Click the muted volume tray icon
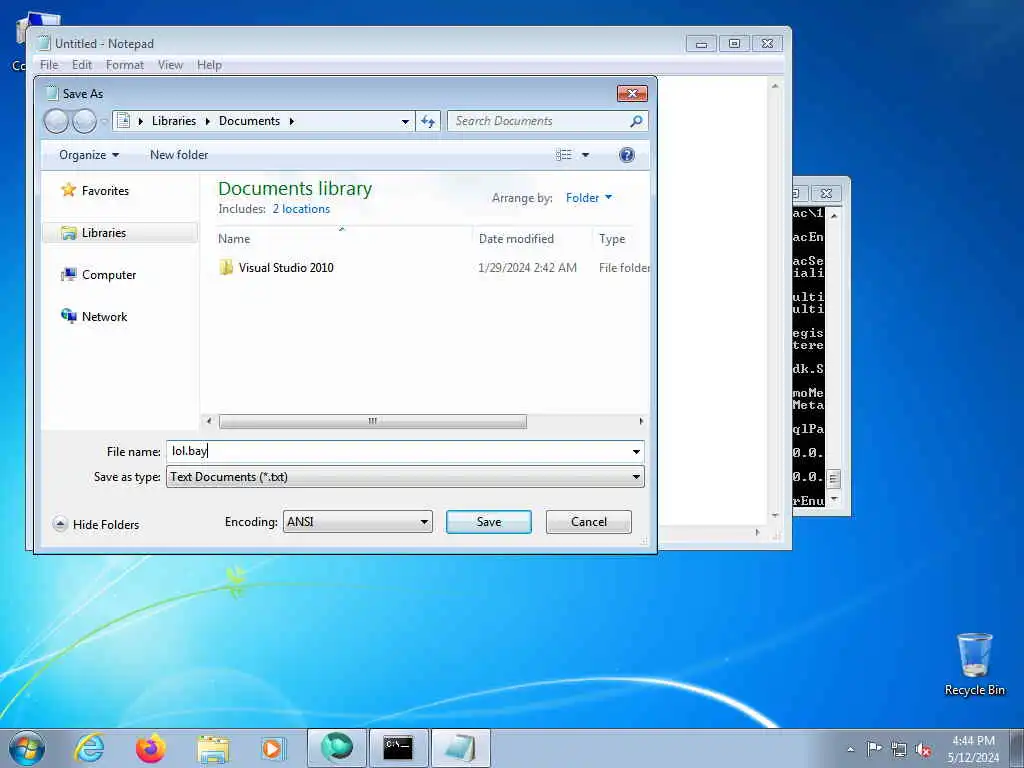Screen dimensions: 1024x768 (x=923, y=750)
